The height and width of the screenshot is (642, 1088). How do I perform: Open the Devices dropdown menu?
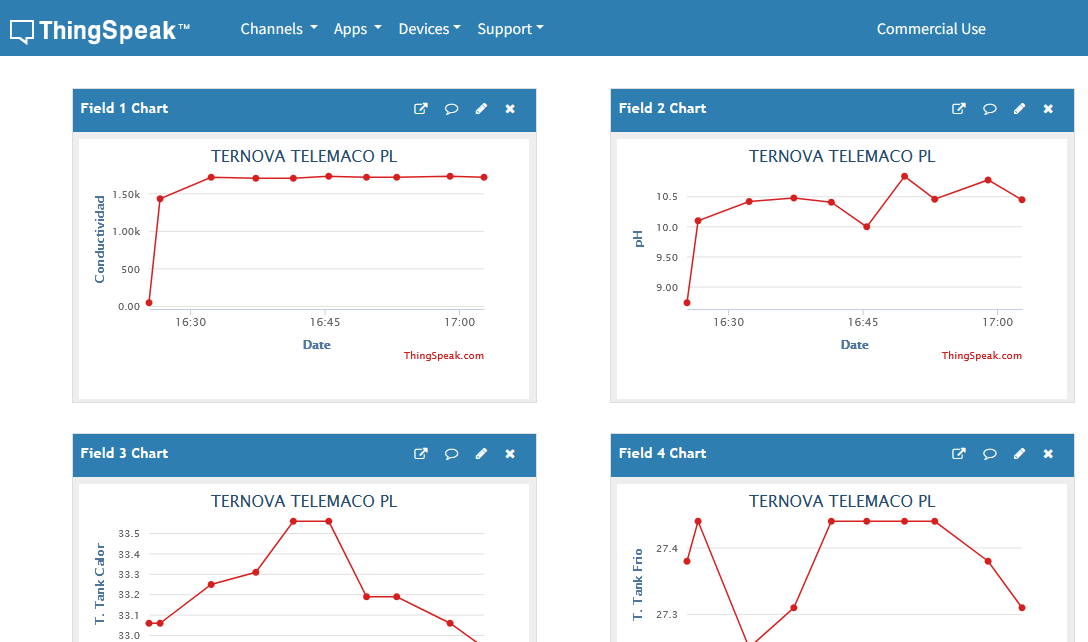pyautogui.click(x=430, y=29)
